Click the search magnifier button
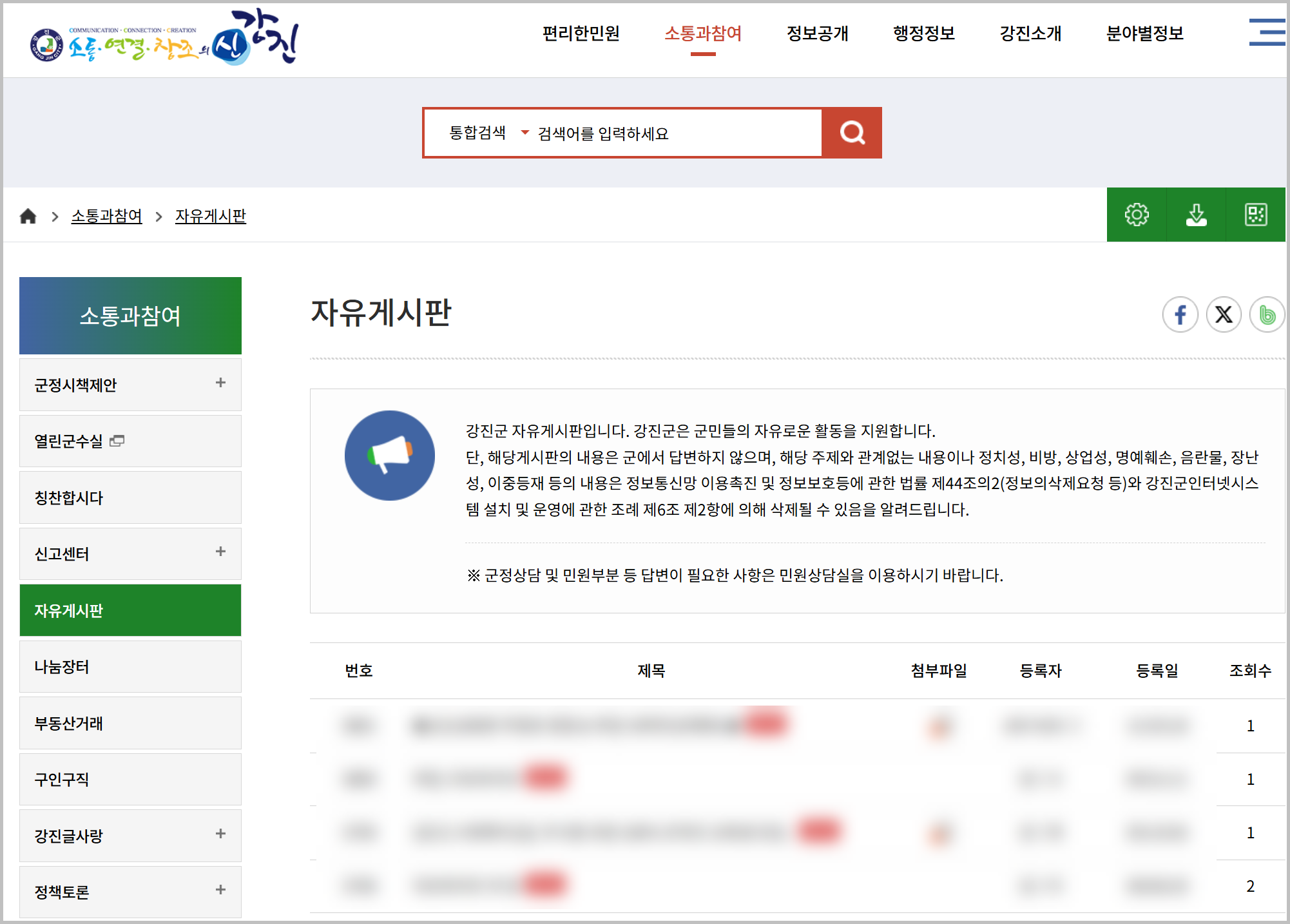Viewport: 1290px width, 924px height. 852,133
